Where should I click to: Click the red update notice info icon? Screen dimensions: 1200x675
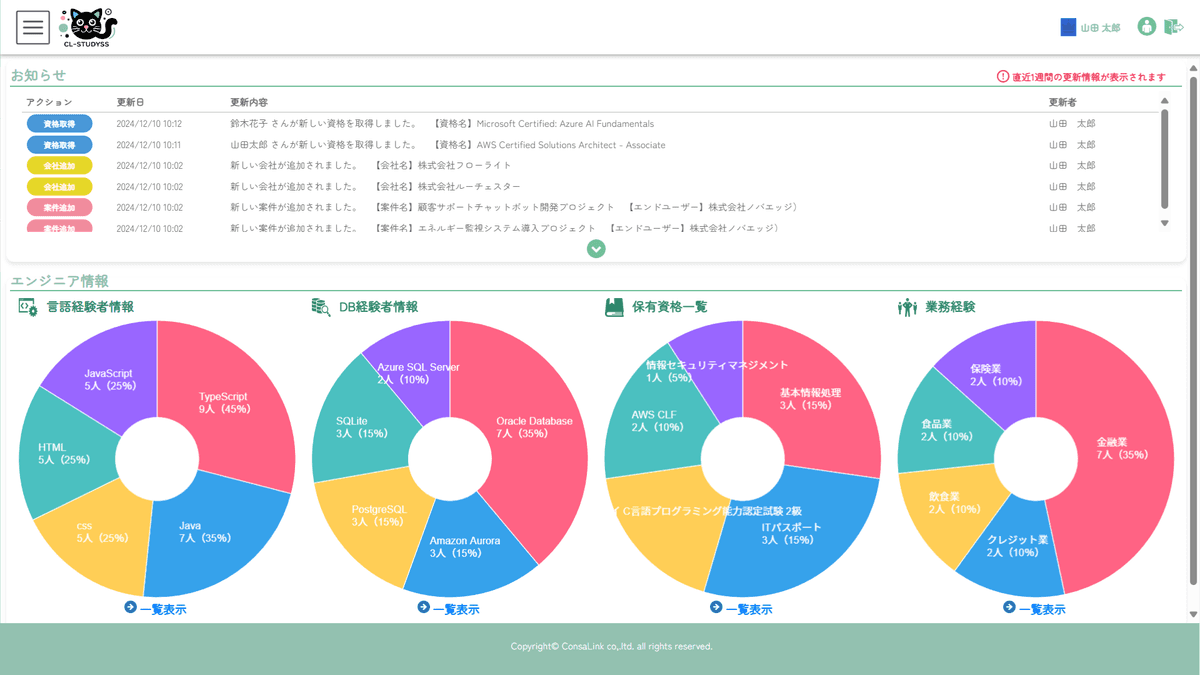[x=1003, y=77]
